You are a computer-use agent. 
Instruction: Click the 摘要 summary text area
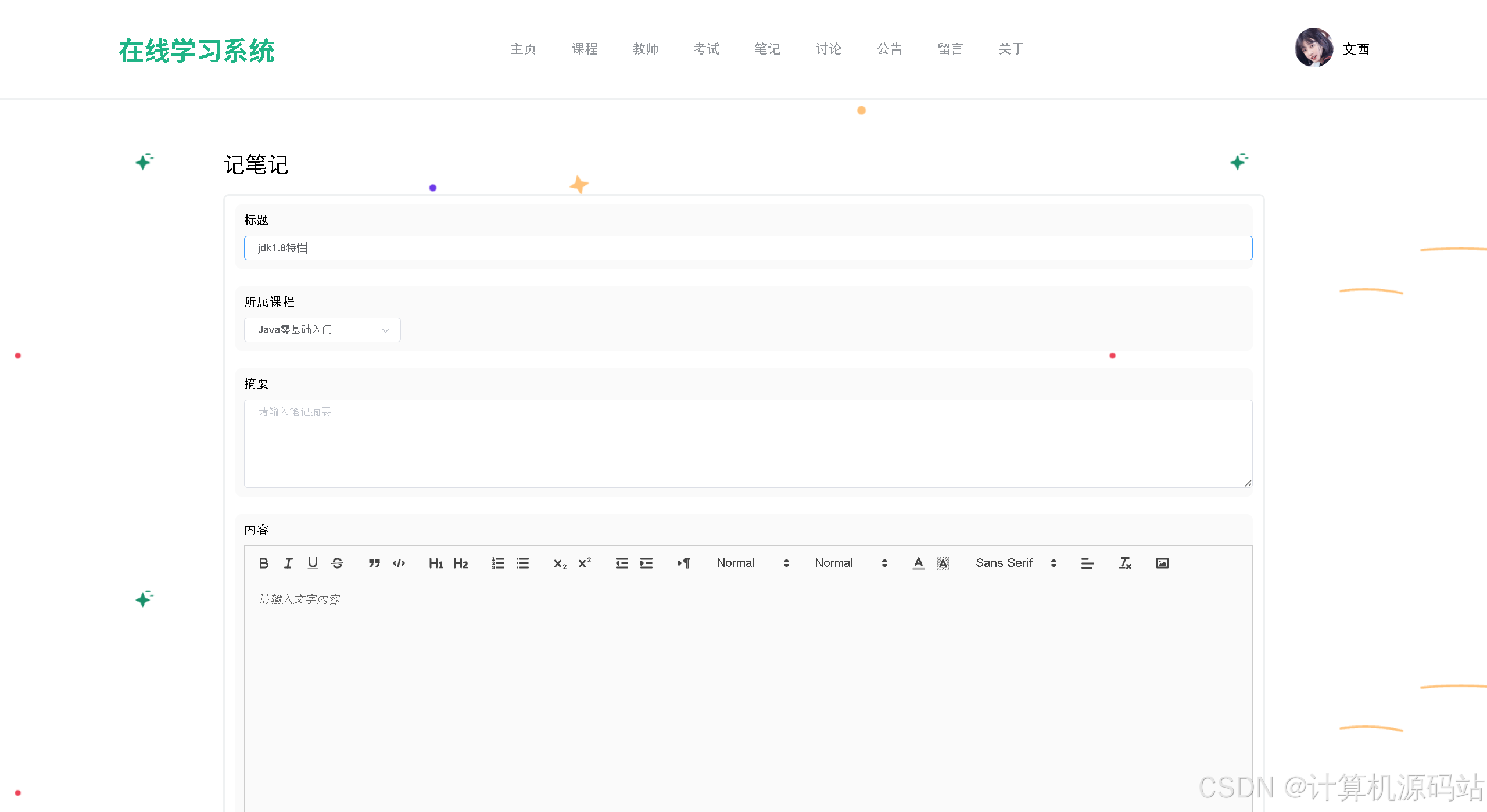tap(747, 443)
